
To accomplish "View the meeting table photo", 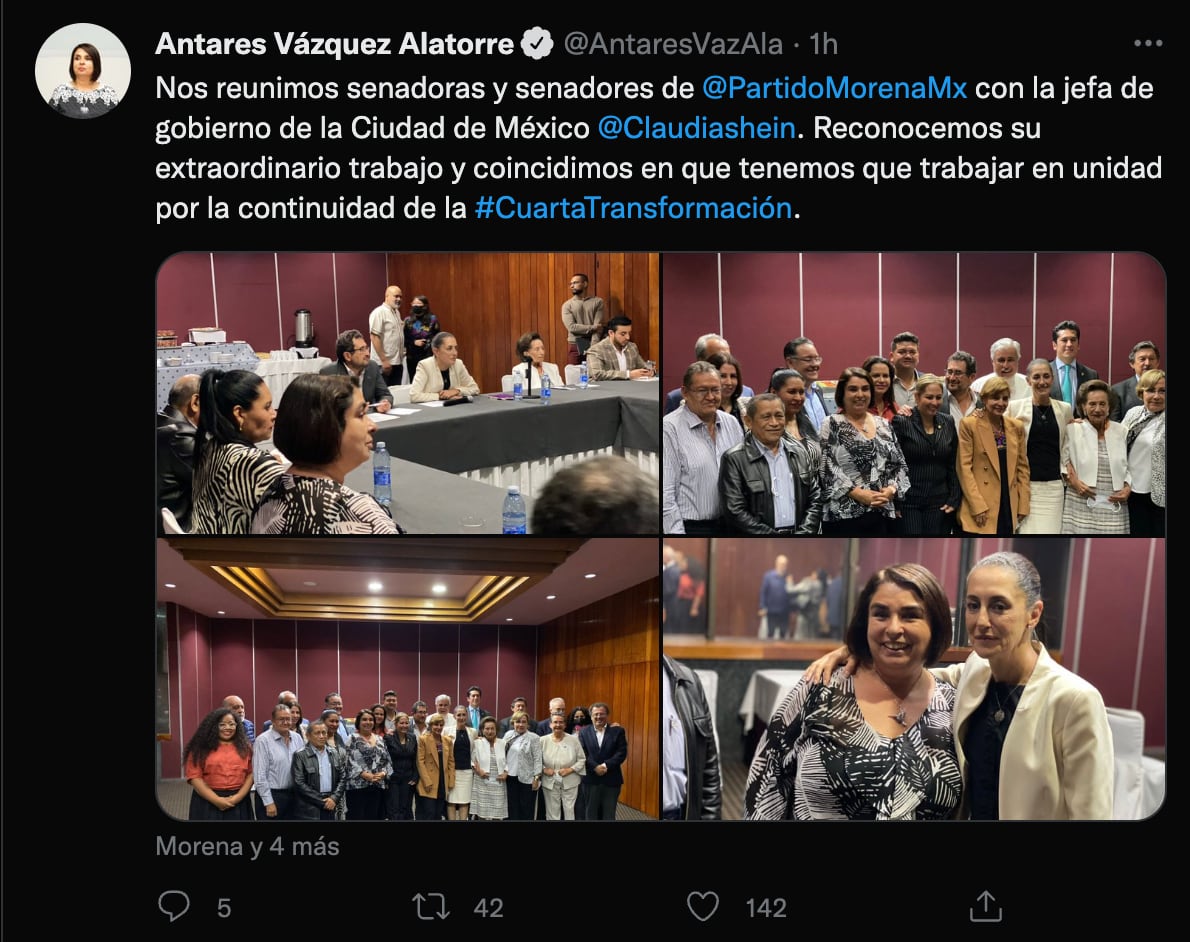I will [x=408, y=393].
